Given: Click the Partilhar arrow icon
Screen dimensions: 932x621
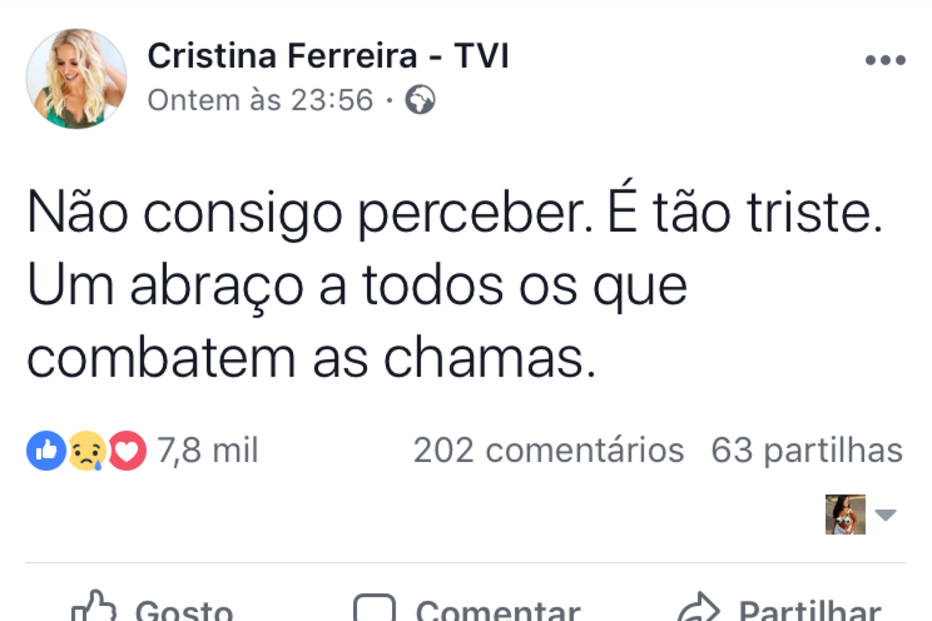Looking at the screenshot, I should pos(698,605).
